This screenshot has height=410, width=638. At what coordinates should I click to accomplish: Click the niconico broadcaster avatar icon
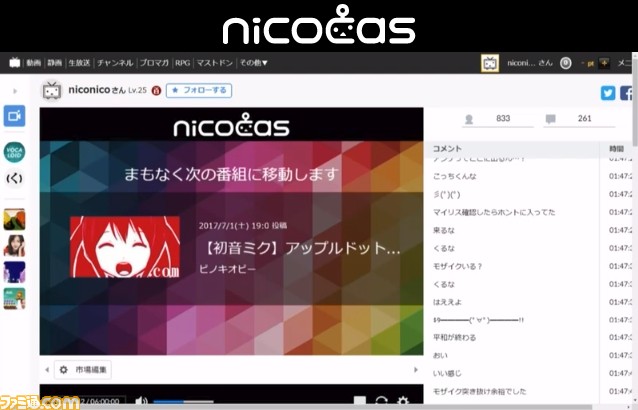pyautogui.click(x=51, y=91)
